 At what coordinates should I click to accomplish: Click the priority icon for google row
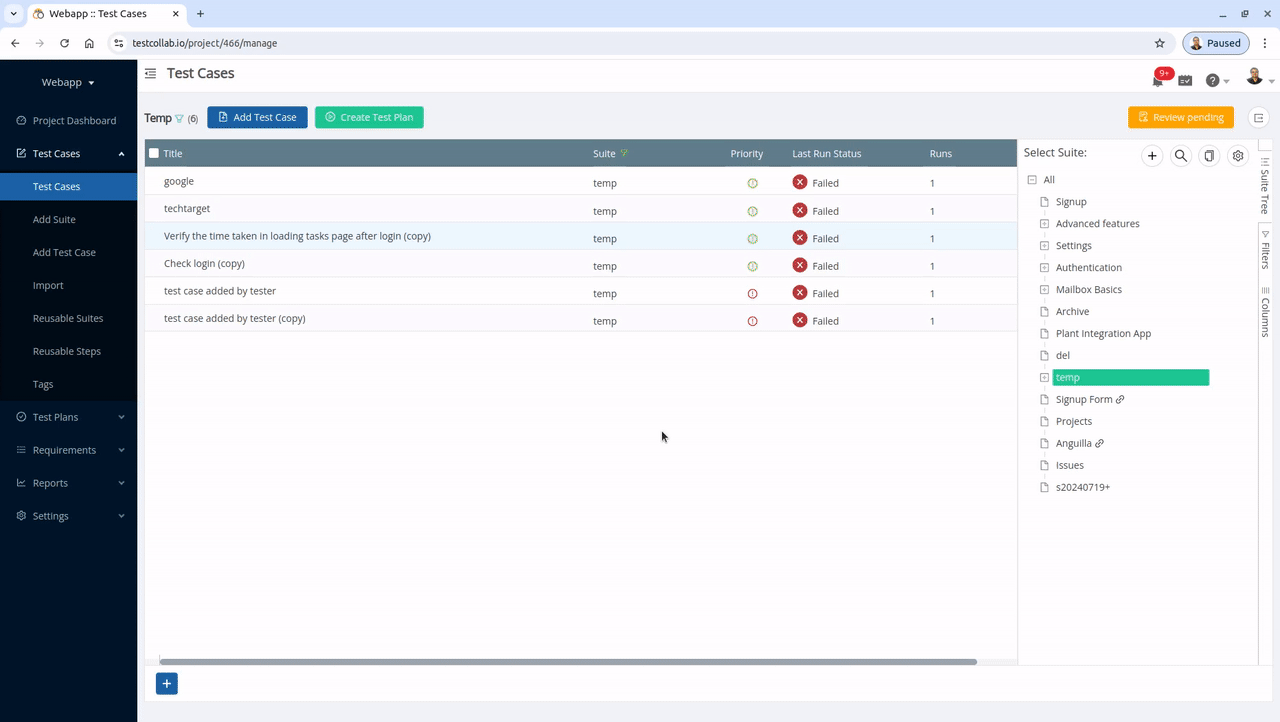753,183
